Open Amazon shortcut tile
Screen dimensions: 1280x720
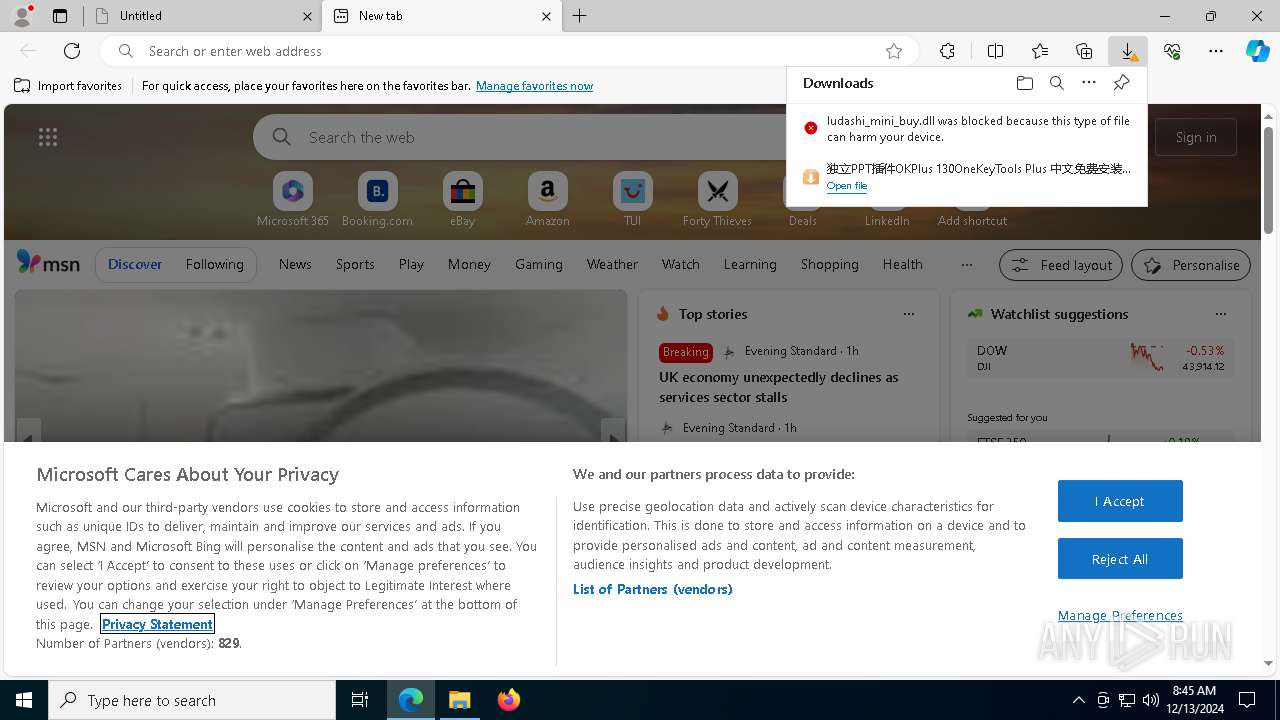tap(547, 199)
